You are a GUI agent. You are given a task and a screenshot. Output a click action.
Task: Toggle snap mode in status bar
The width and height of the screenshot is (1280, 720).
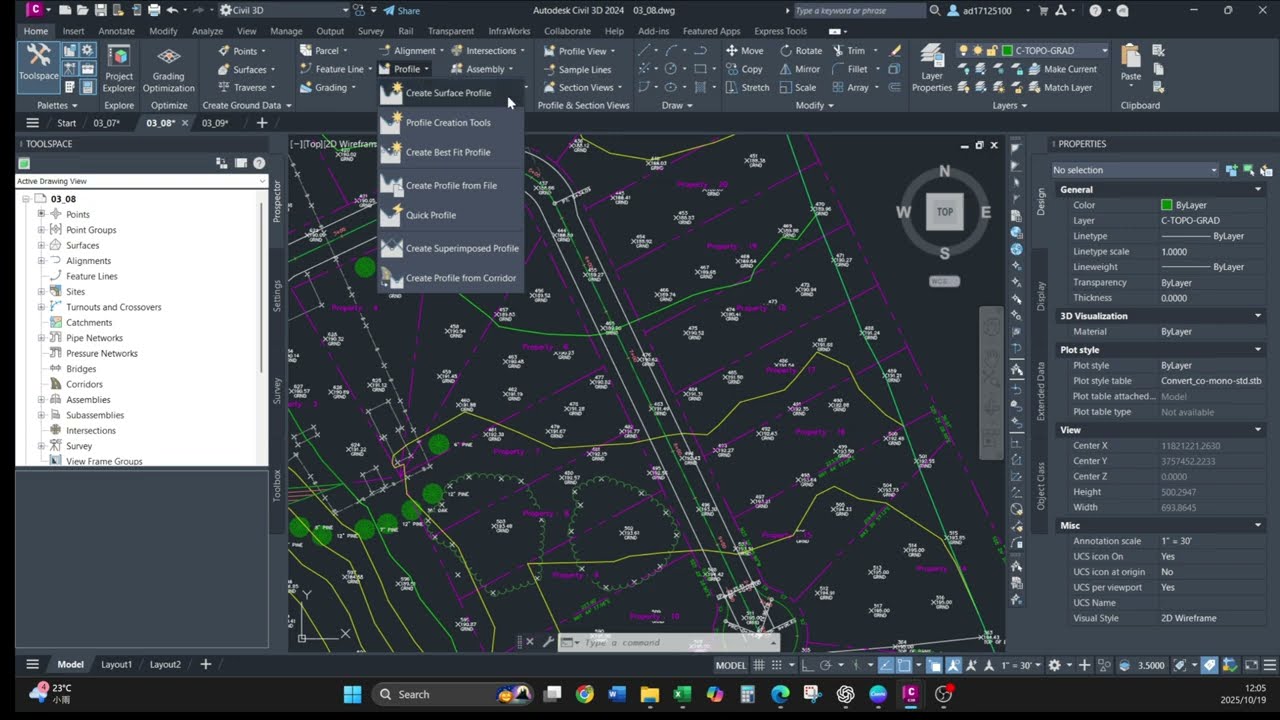click(x=777, y=665)
